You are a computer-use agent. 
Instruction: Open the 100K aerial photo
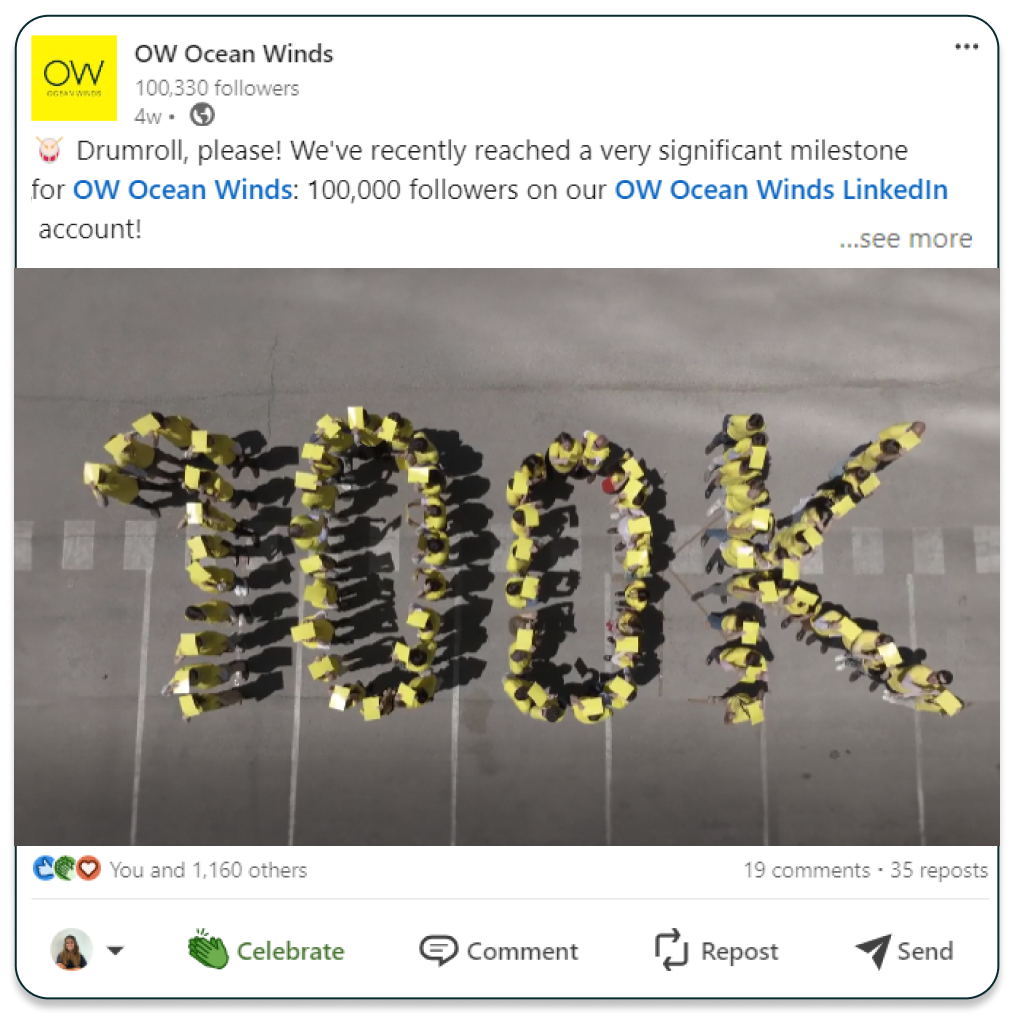507,556
